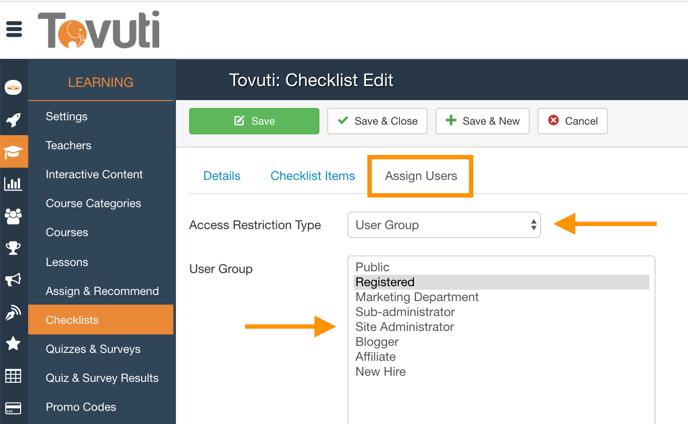Cancel the checklist edit
The width and height of the screenshot is (688, 424).
pos(572,121)
